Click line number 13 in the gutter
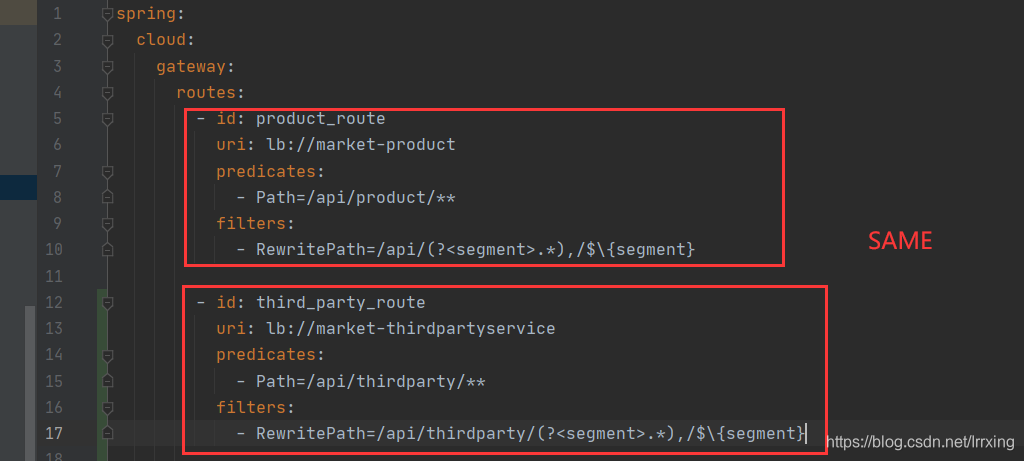This screenshot has width=1024, height=461. click(53, 328)
